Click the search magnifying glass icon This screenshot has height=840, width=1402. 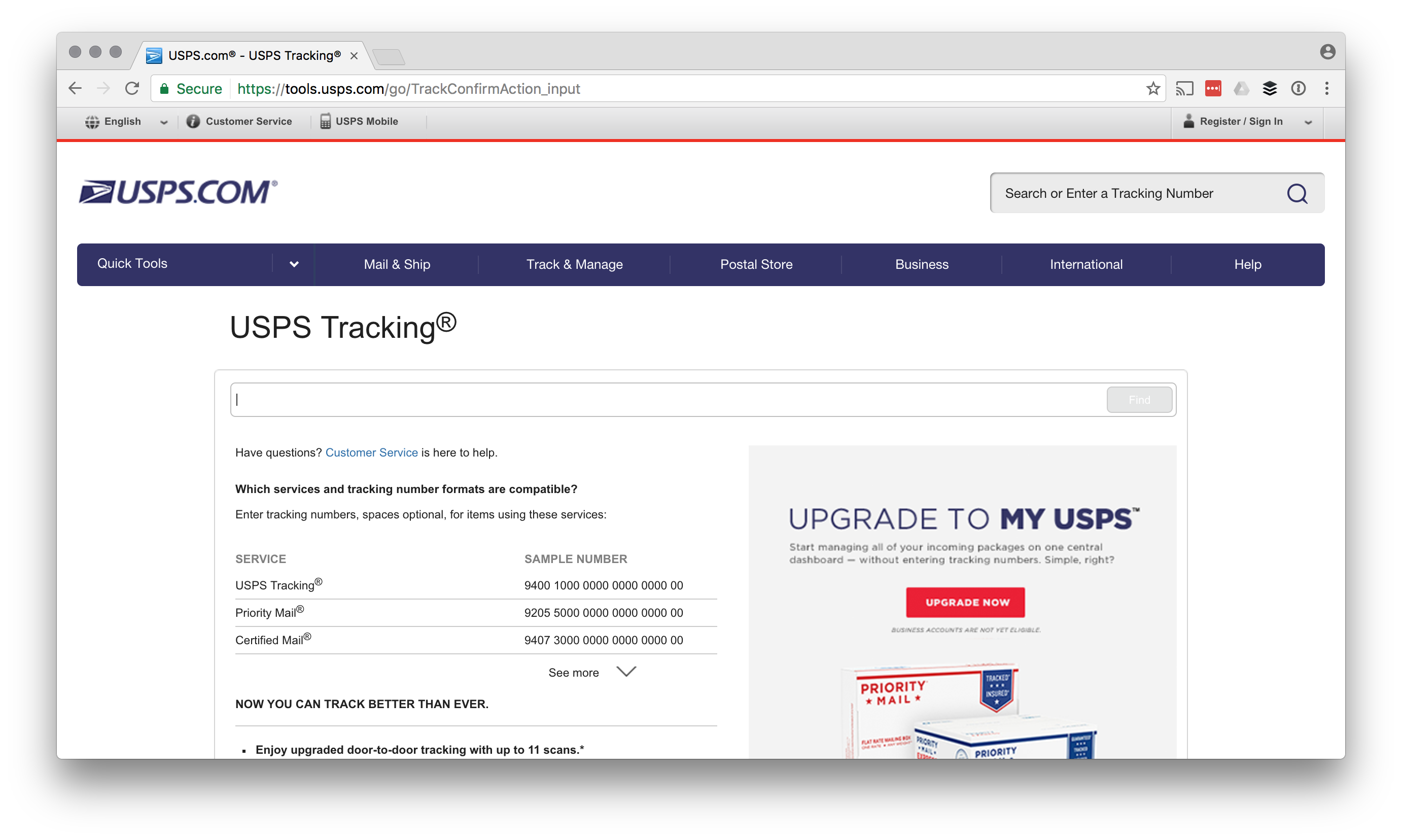pyautogui.click(x=1298, y=193)
